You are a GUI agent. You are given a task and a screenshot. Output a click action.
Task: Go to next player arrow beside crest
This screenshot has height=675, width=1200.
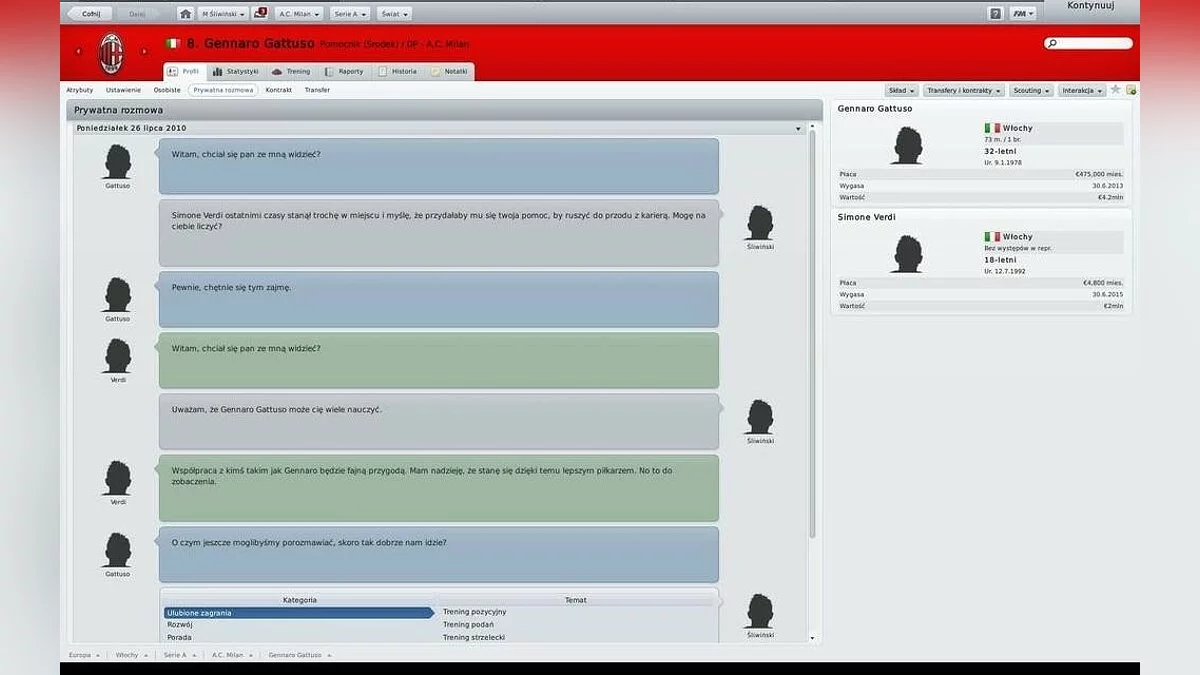pos(144,51)
